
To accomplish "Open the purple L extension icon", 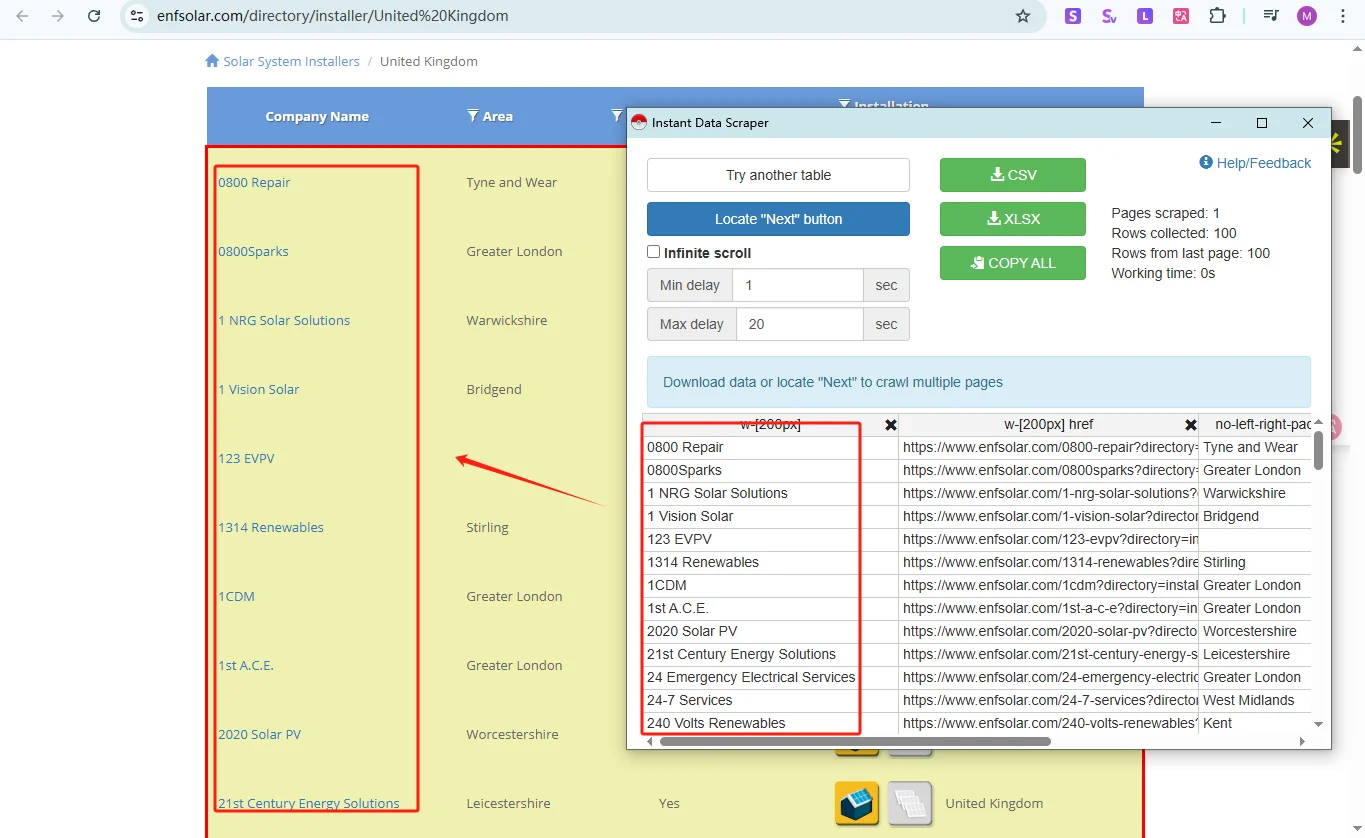I will pyautogui.click(x=1145, y=16).
